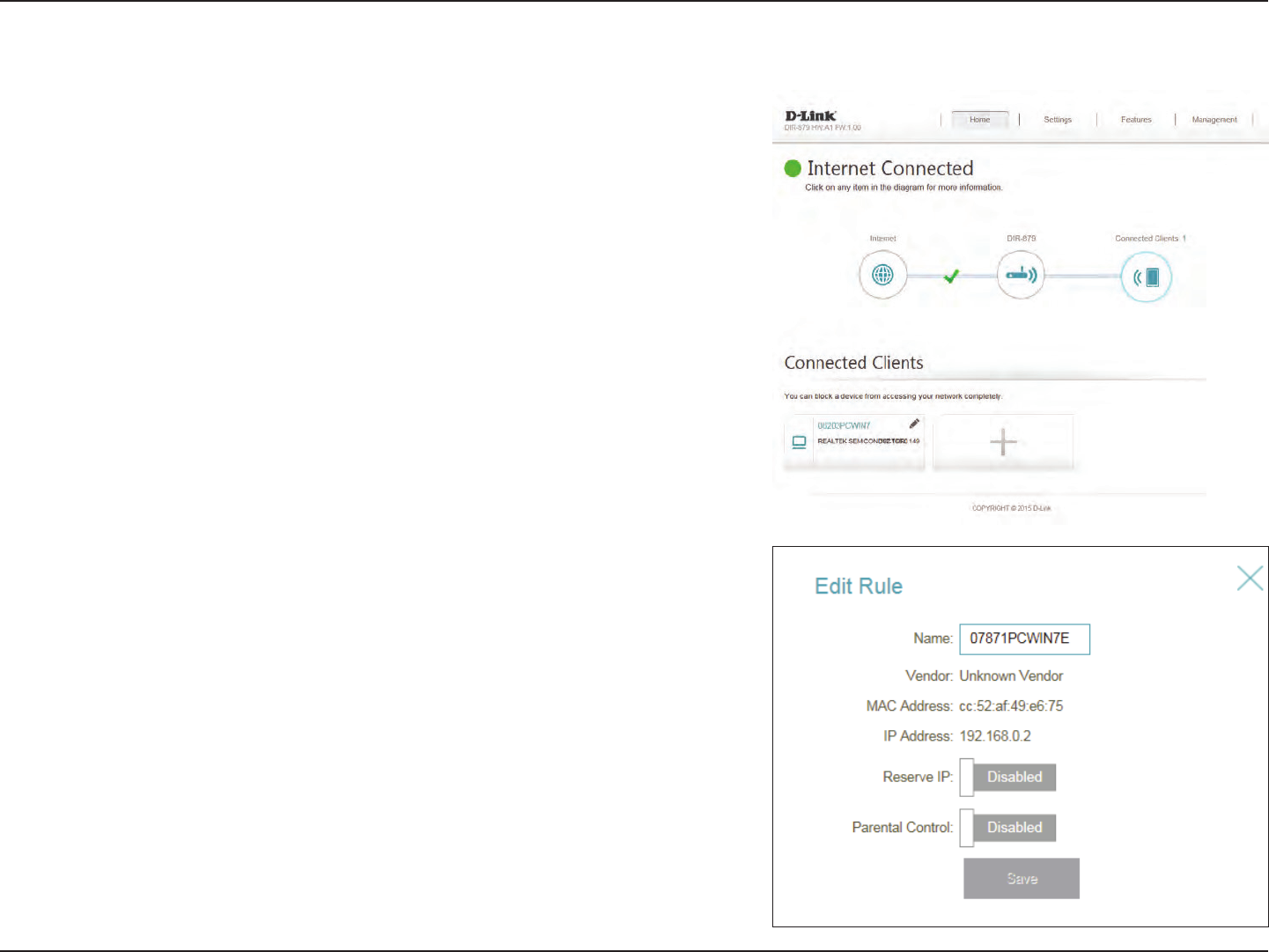Open the Settings menu

[1058, 120]
